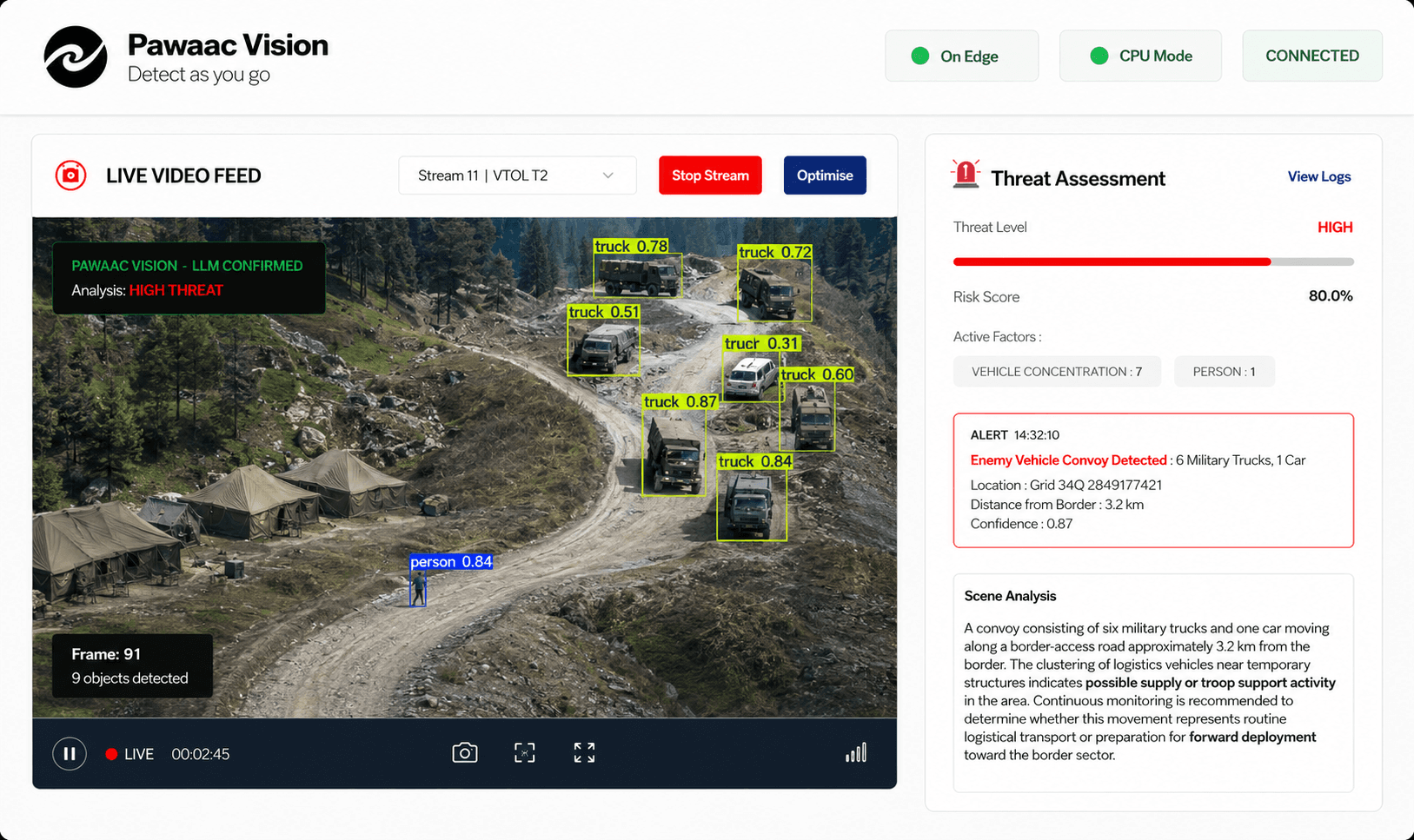Click the Stop Stream button
The height and width of the screenshot is (840, 1414).
pos(710,175)
